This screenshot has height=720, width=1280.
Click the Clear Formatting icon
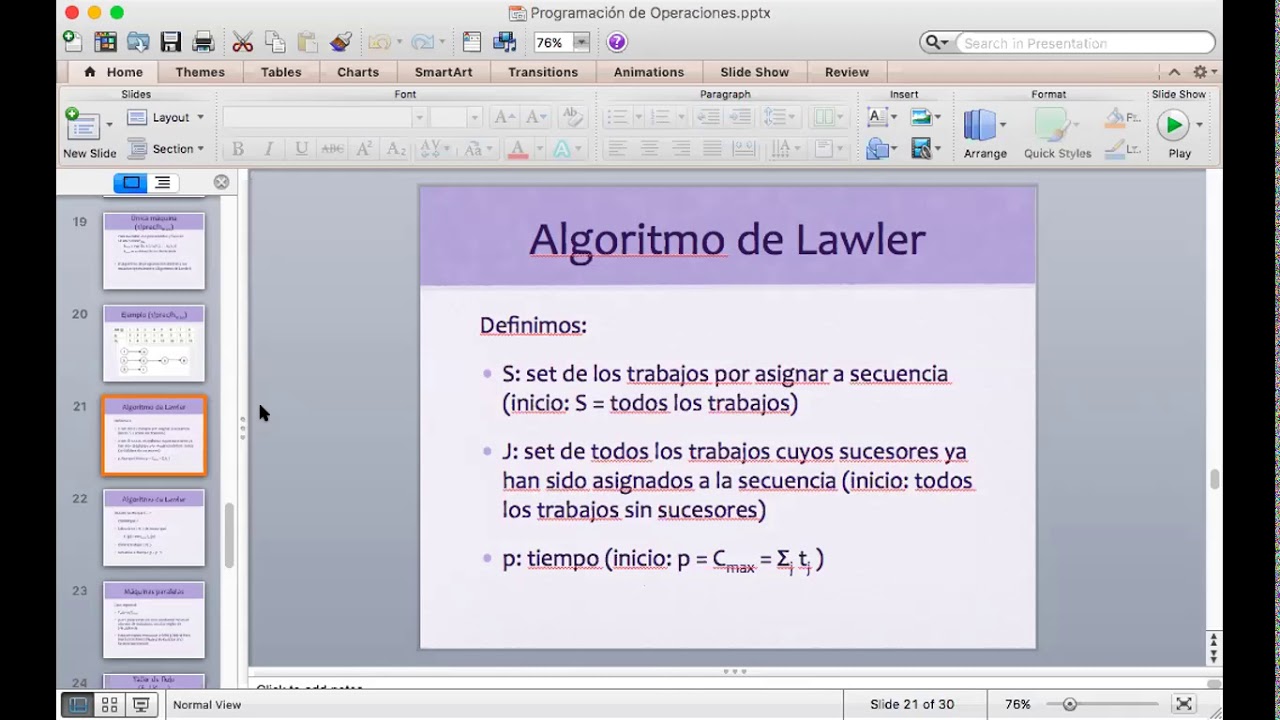[573, 118]
